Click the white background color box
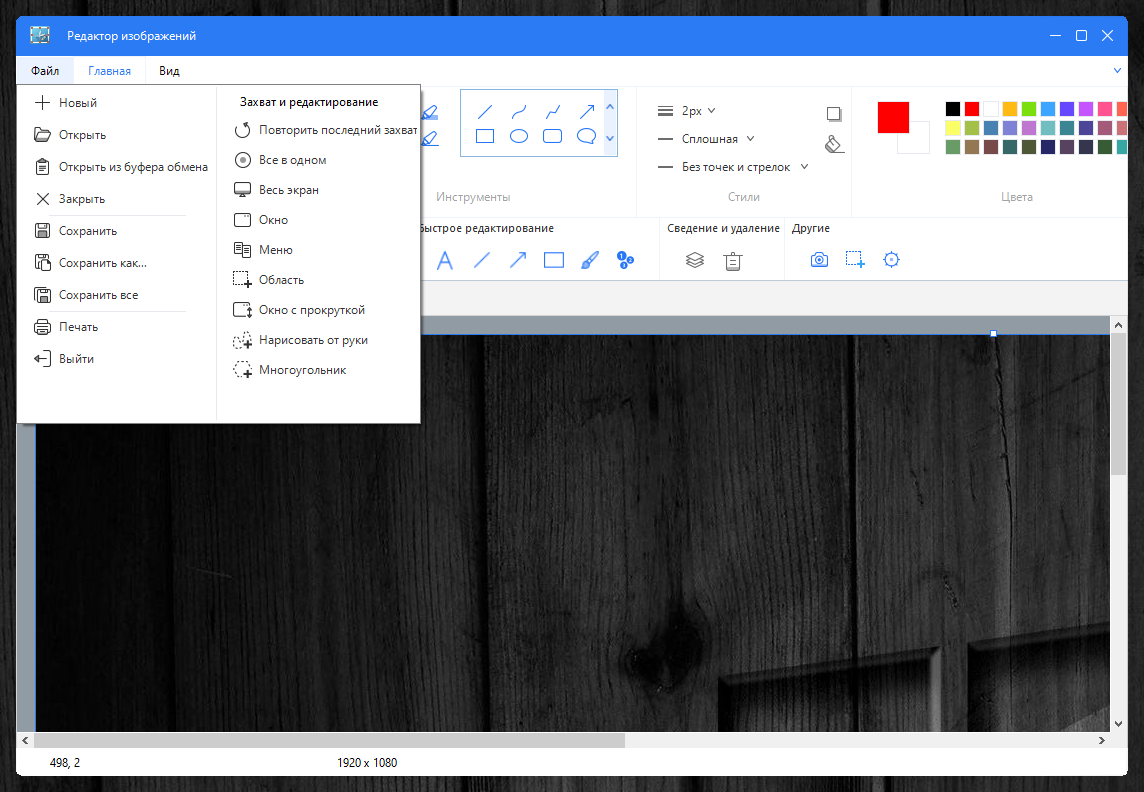 (919, 142)
